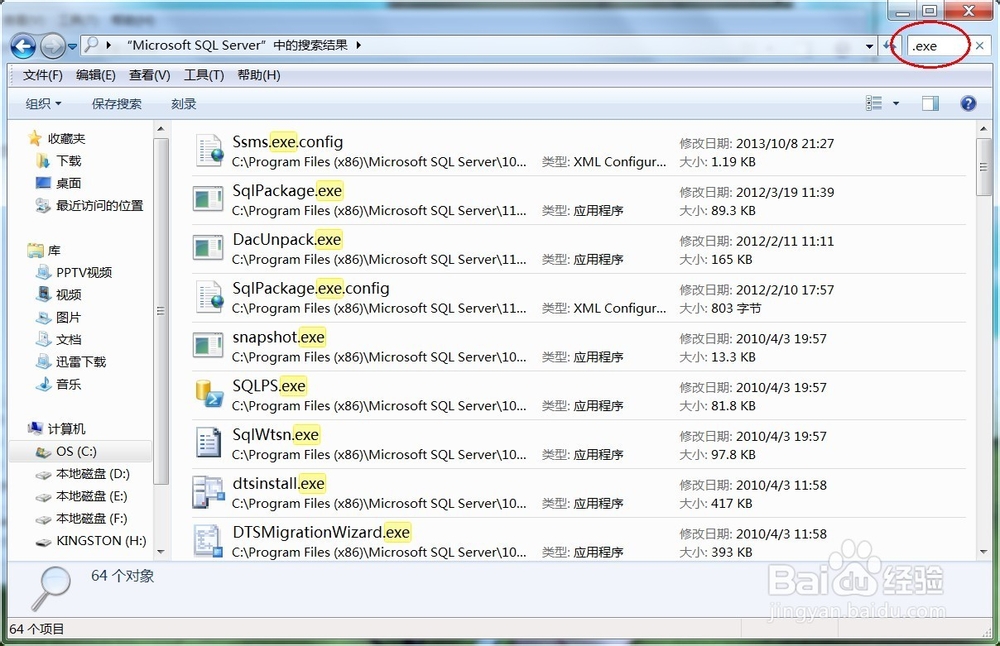Clear the search box with X button
The width and height of the screenshot is (1000, 646).
click(980, 45)
